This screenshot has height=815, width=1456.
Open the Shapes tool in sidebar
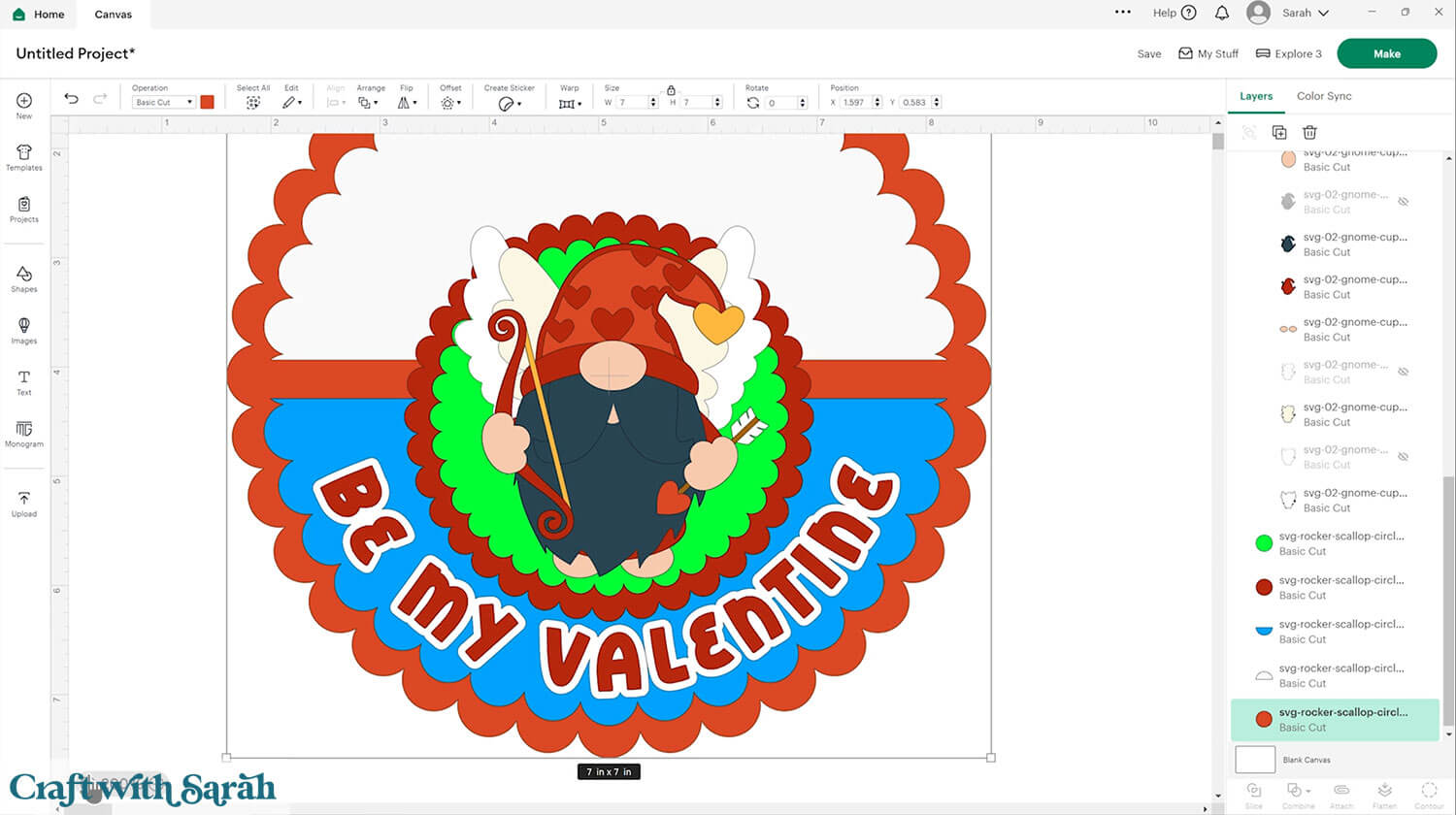pyautogui.click(x=24, y=277)
